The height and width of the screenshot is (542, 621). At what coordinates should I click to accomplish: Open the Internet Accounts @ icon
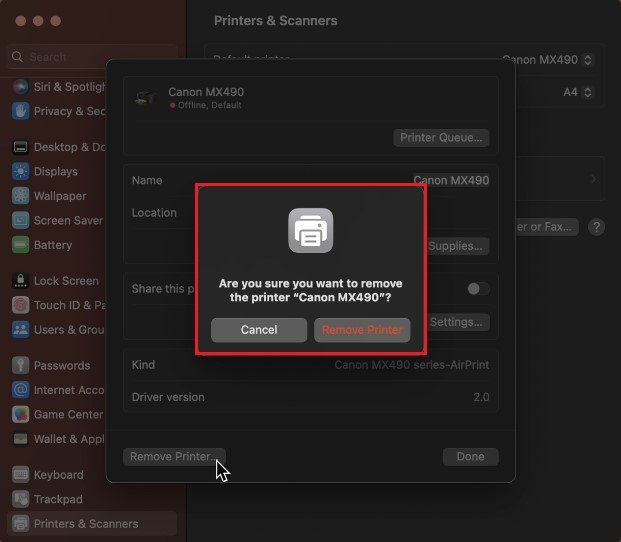21,390
